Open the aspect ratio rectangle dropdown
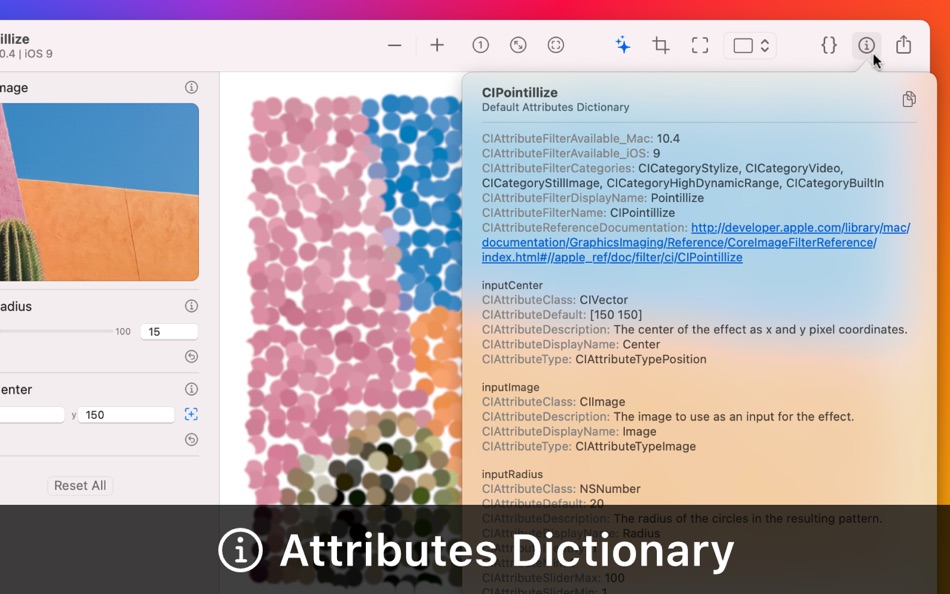950x594 pixels. point(750,45)
